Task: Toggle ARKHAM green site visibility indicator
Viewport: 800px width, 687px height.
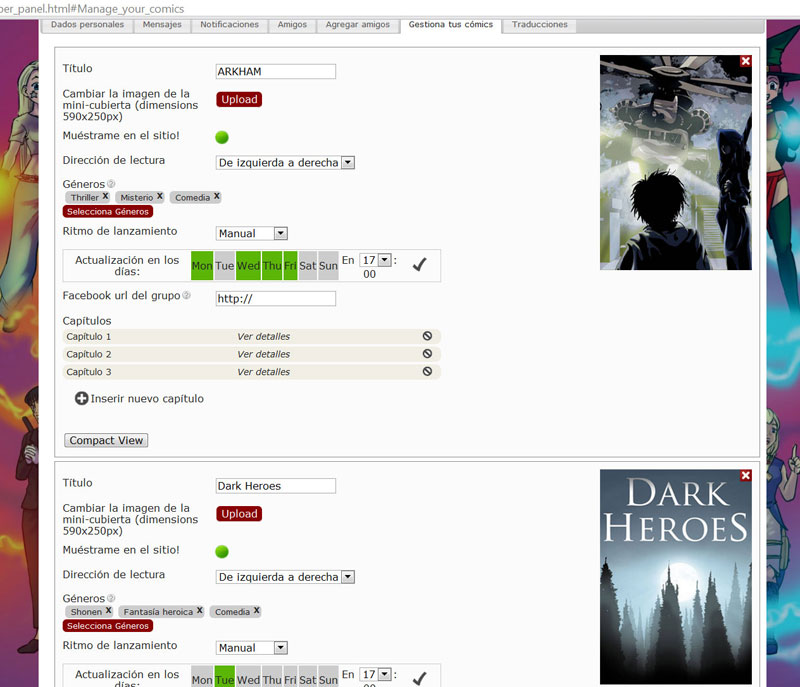Action: pyautogui.click(x=222, y=137)
